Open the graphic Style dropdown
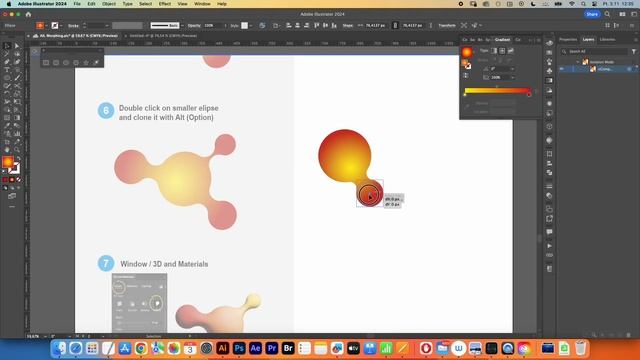 [251, 25]
